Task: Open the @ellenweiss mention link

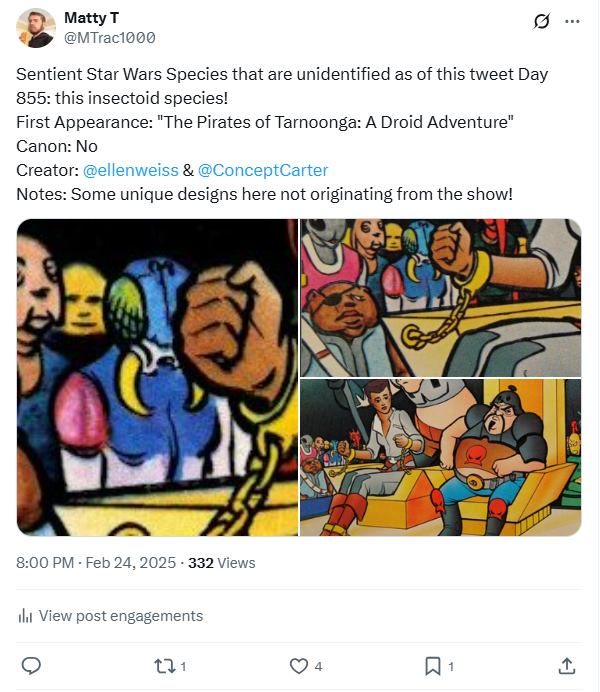Action: click(130, 170)
